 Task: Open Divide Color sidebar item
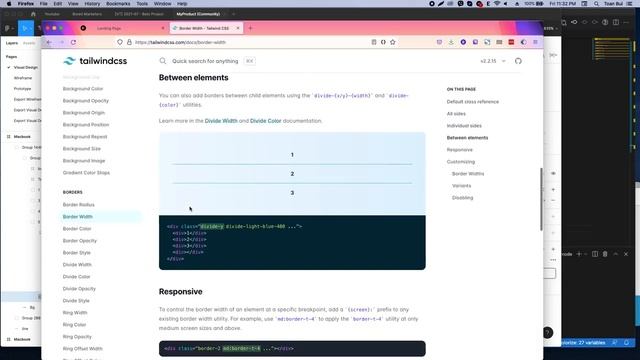76,277
